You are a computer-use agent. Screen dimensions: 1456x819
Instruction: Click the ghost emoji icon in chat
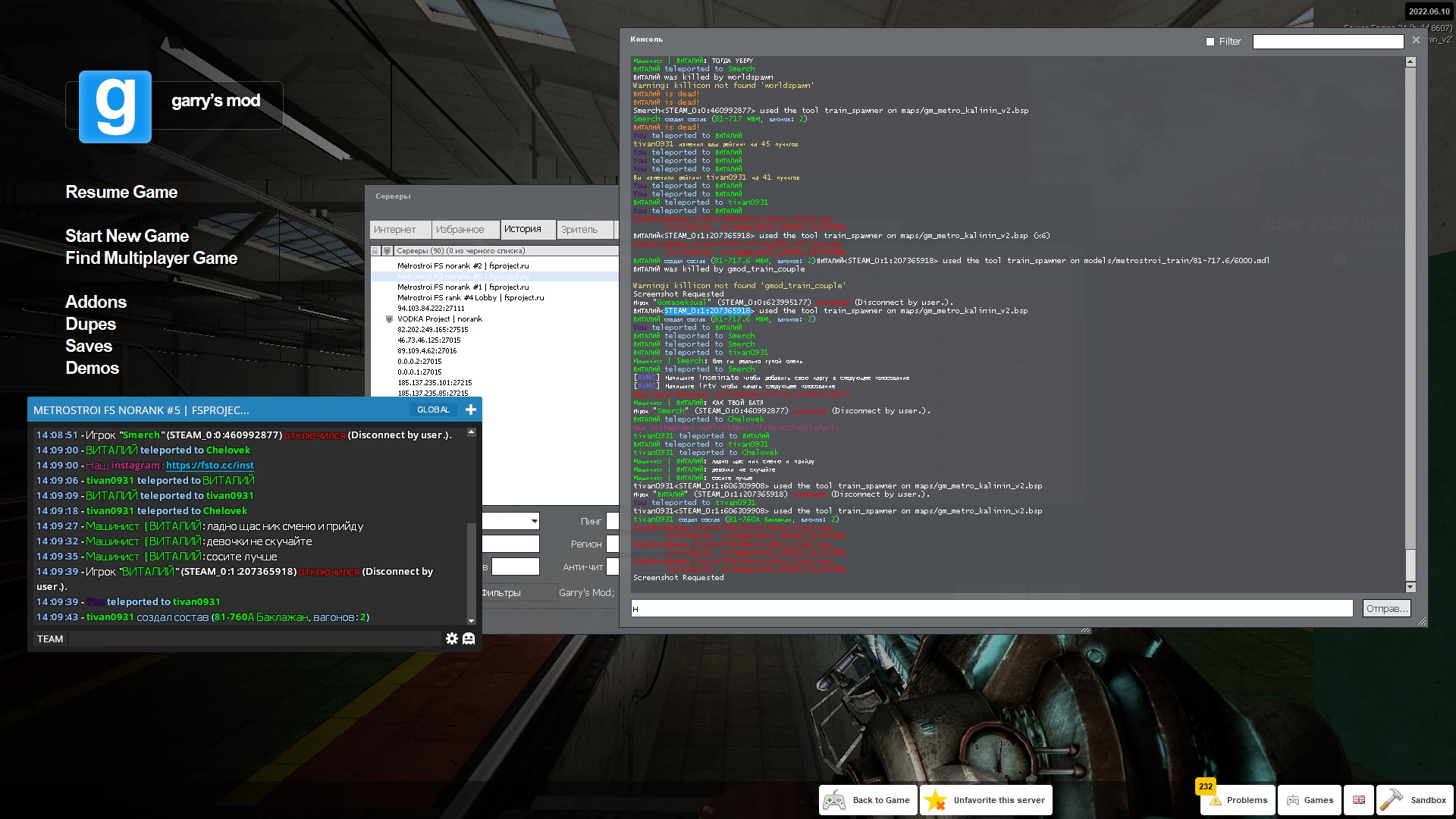pyautogui.click(x=469, y=639)
